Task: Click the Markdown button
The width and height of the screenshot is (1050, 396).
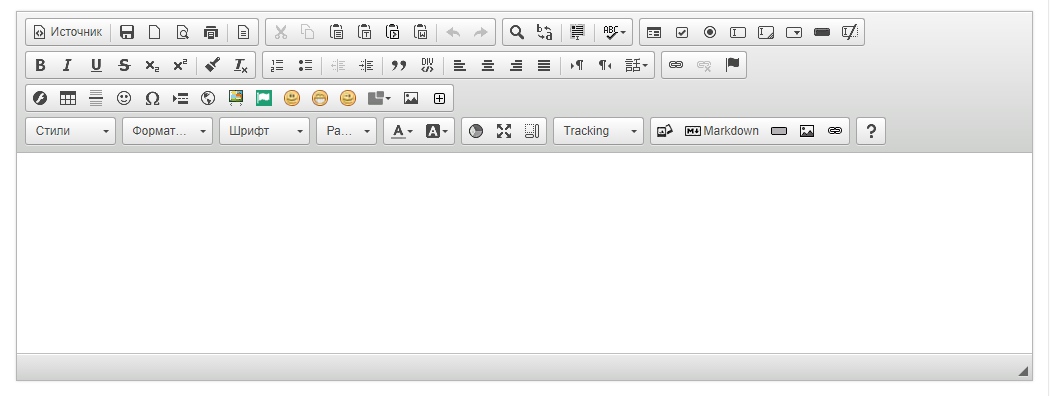Action: [x=722, y=131]
